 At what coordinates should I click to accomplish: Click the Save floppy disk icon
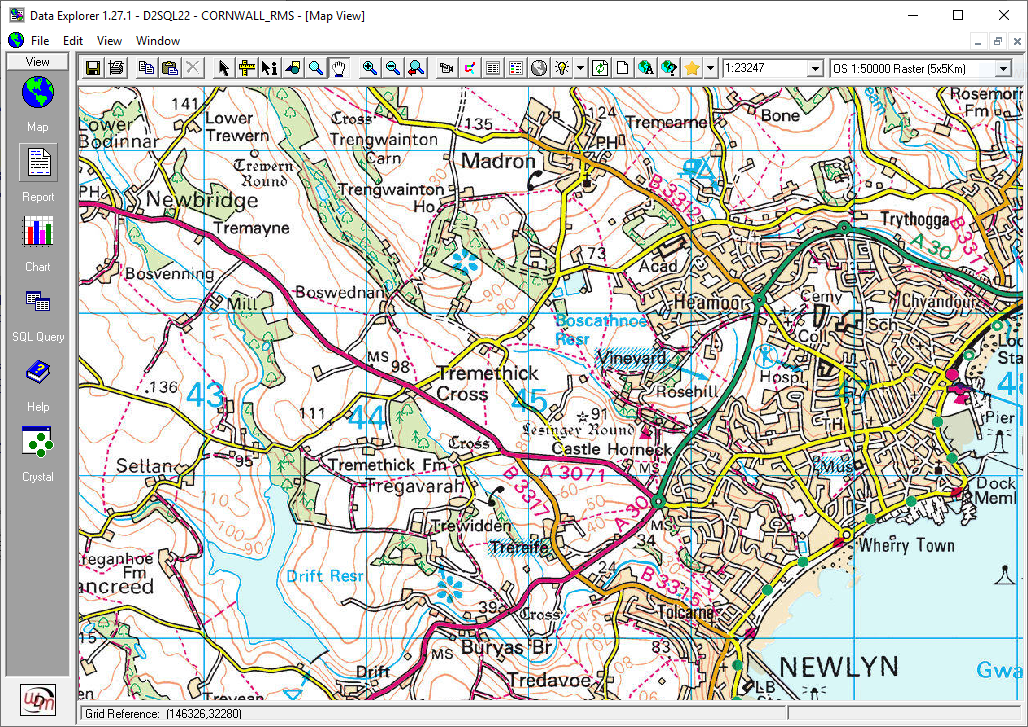93,68
